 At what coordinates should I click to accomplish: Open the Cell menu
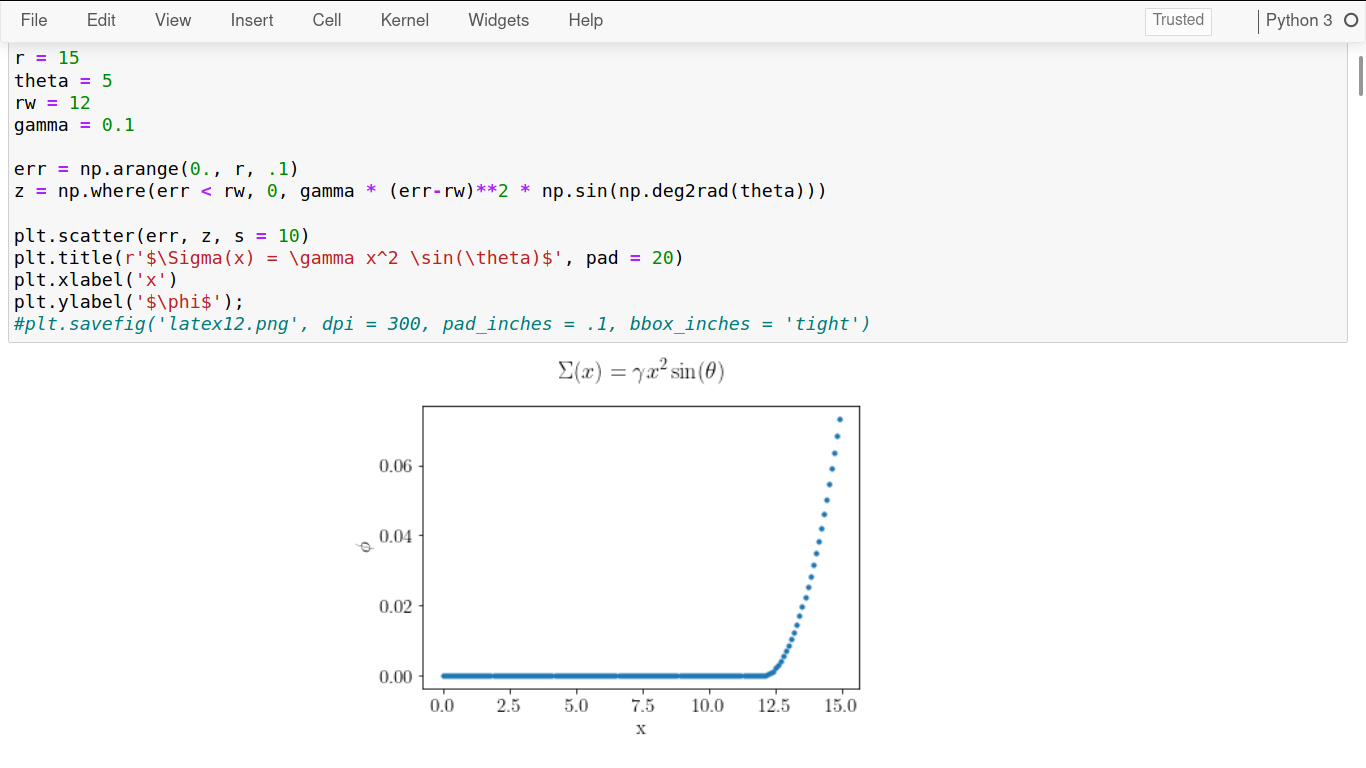point(327,20)
